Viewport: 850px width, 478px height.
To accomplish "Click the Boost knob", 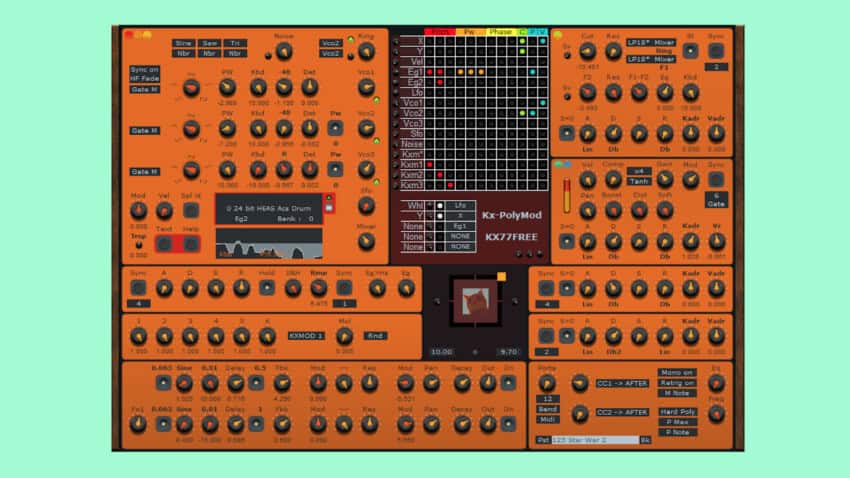I will pyautogui.click(x=613, y=210).
